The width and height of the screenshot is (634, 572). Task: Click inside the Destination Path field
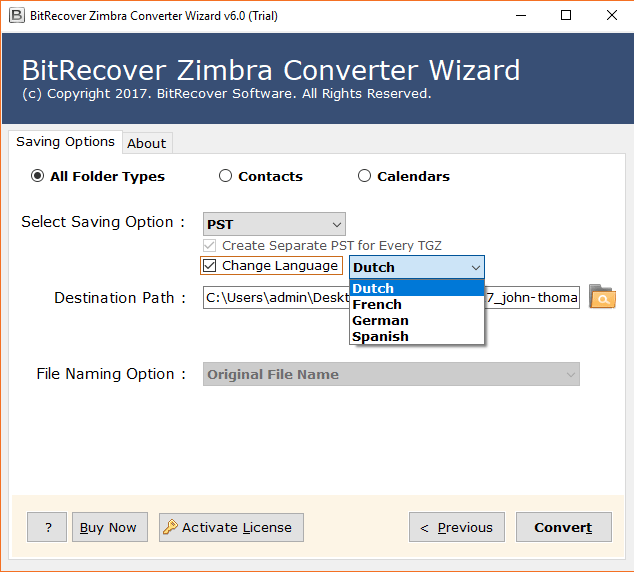tap(391, 298)
